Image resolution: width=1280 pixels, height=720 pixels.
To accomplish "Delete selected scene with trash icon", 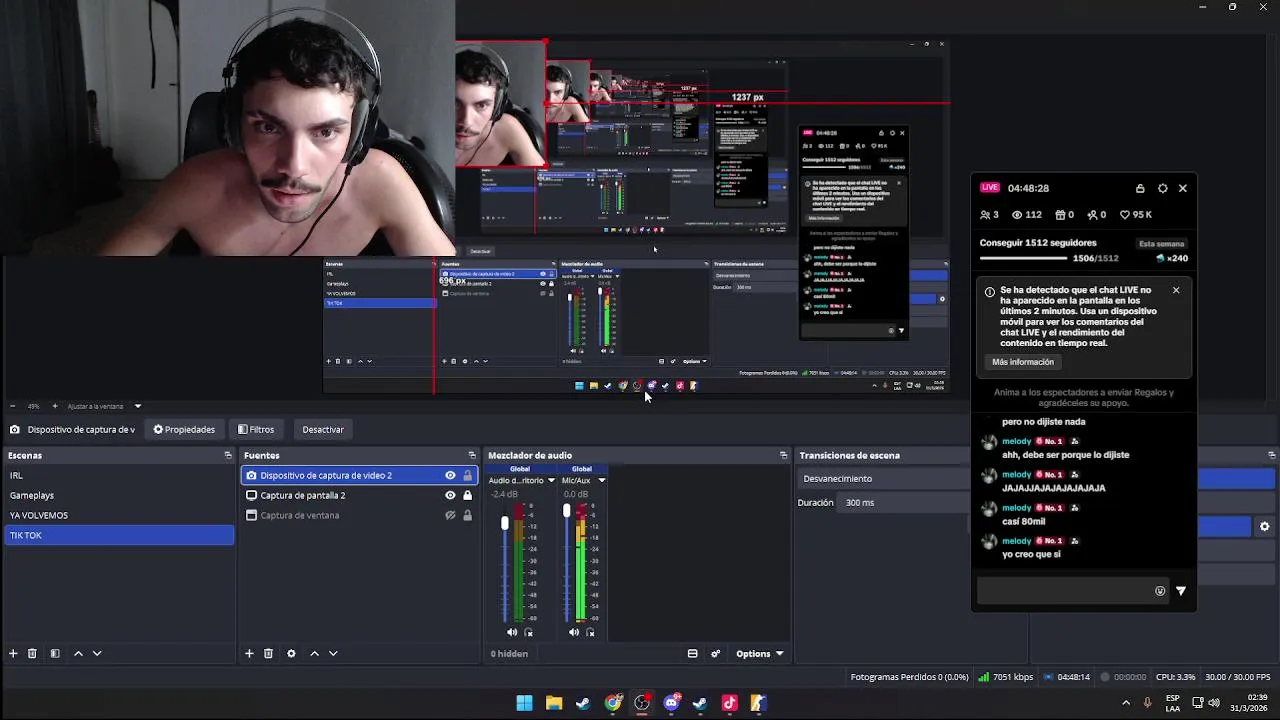I will [32, 653].
